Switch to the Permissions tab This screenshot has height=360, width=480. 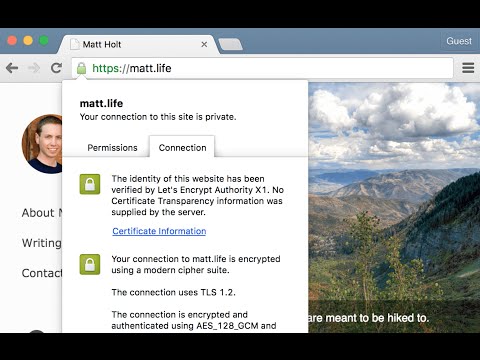coord(112,148)
